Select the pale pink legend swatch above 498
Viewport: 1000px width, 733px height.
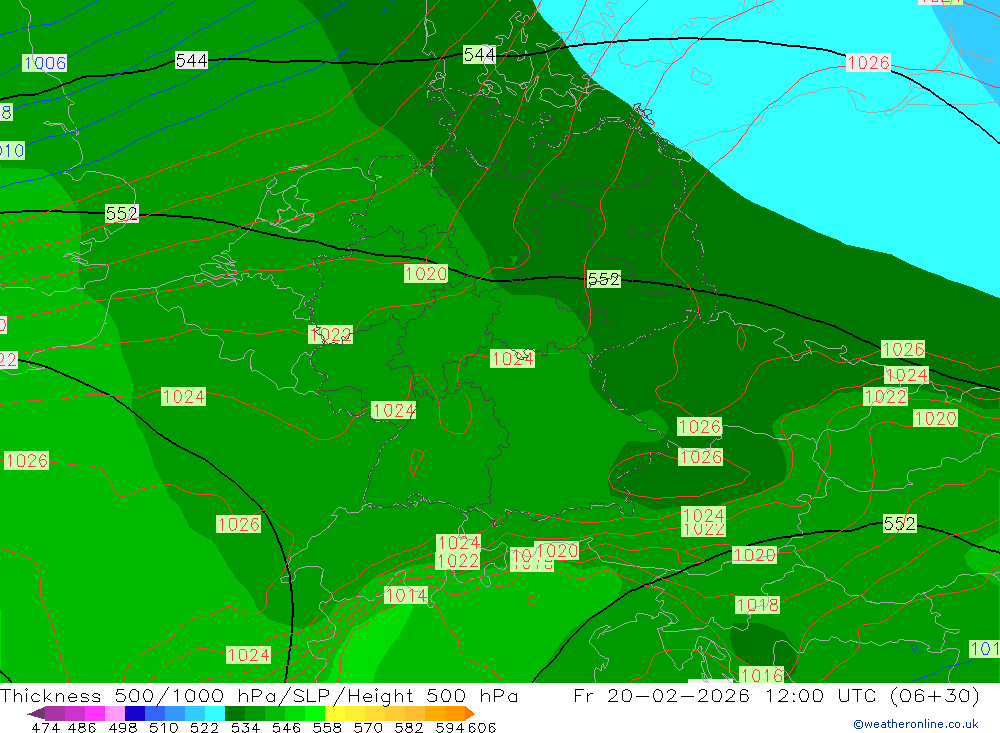115,713
